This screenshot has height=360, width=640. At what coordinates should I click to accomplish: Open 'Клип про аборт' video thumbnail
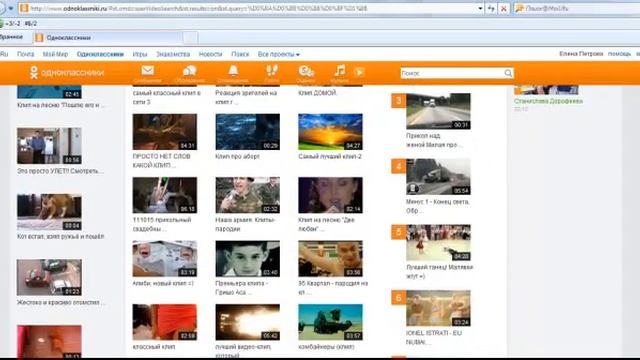click(x=247, y=132)
